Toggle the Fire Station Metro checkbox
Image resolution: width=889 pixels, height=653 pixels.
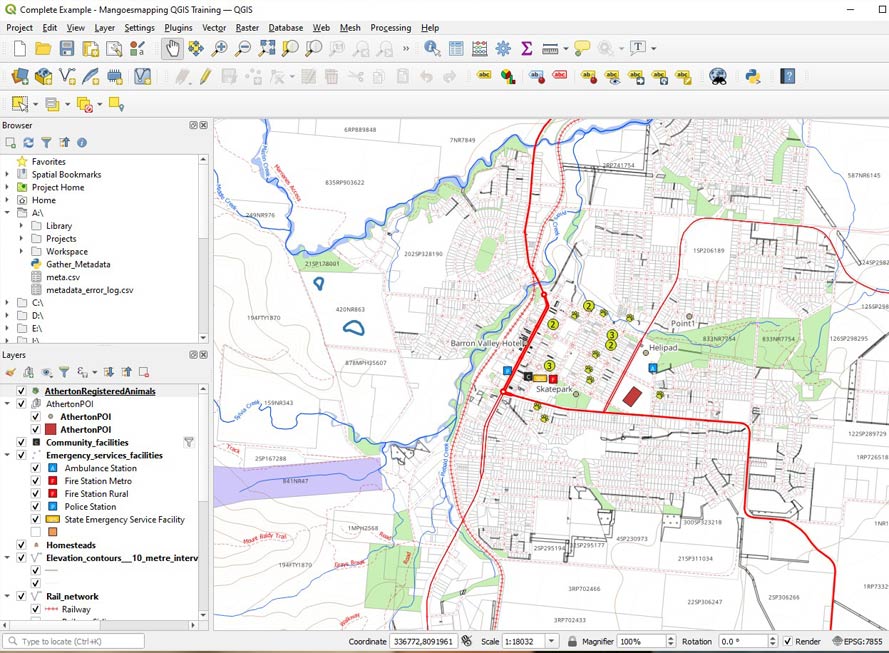coord(36,481)
